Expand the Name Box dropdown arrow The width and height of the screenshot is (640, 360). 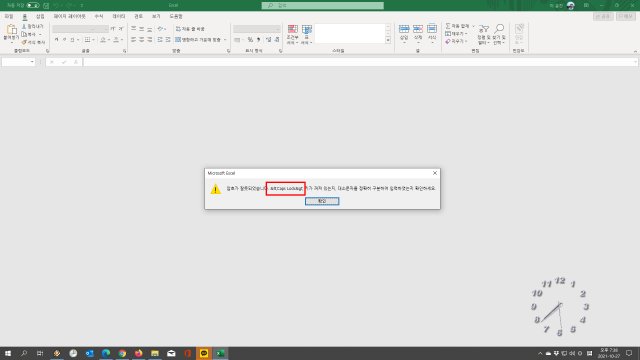tap(32, 62)
